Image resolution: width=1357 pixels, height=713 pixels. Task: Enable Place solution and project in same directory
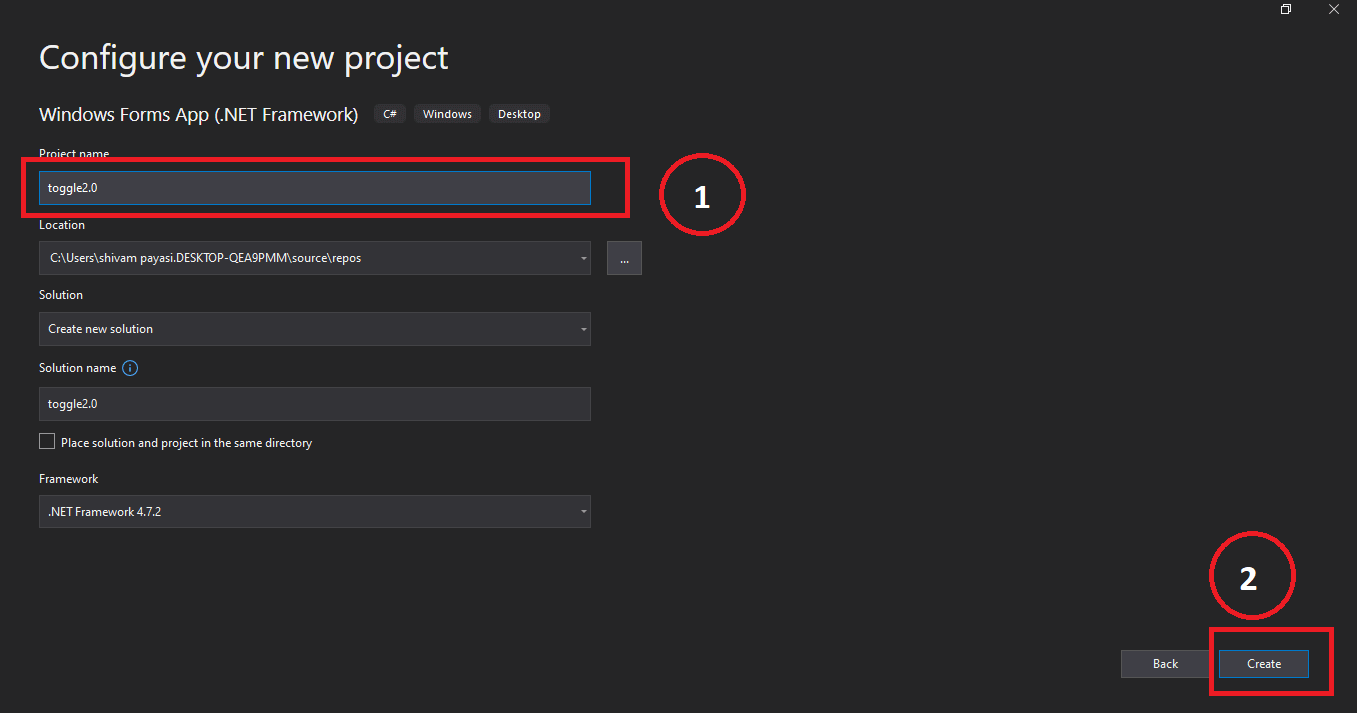pyautogui.click(x=46, y=441)
